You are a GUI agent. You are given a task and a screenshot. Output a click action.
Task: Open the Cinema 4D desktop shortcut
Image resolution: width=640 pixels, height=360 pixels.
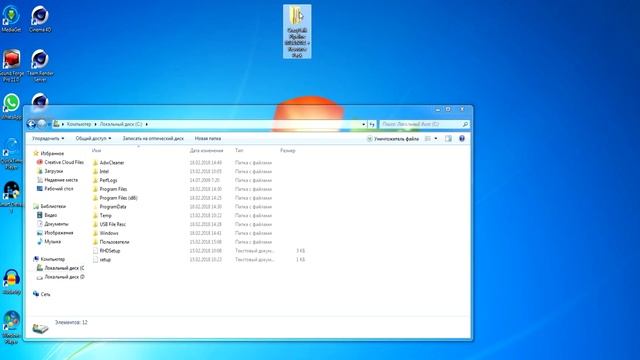click(40, 19)
